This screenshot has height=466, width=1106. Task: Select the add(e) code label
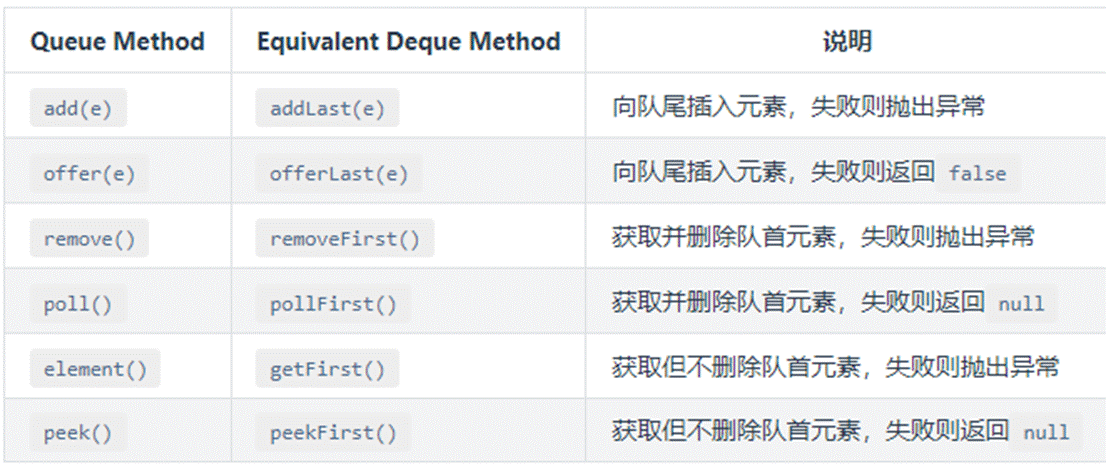click(x=78, y=108)
